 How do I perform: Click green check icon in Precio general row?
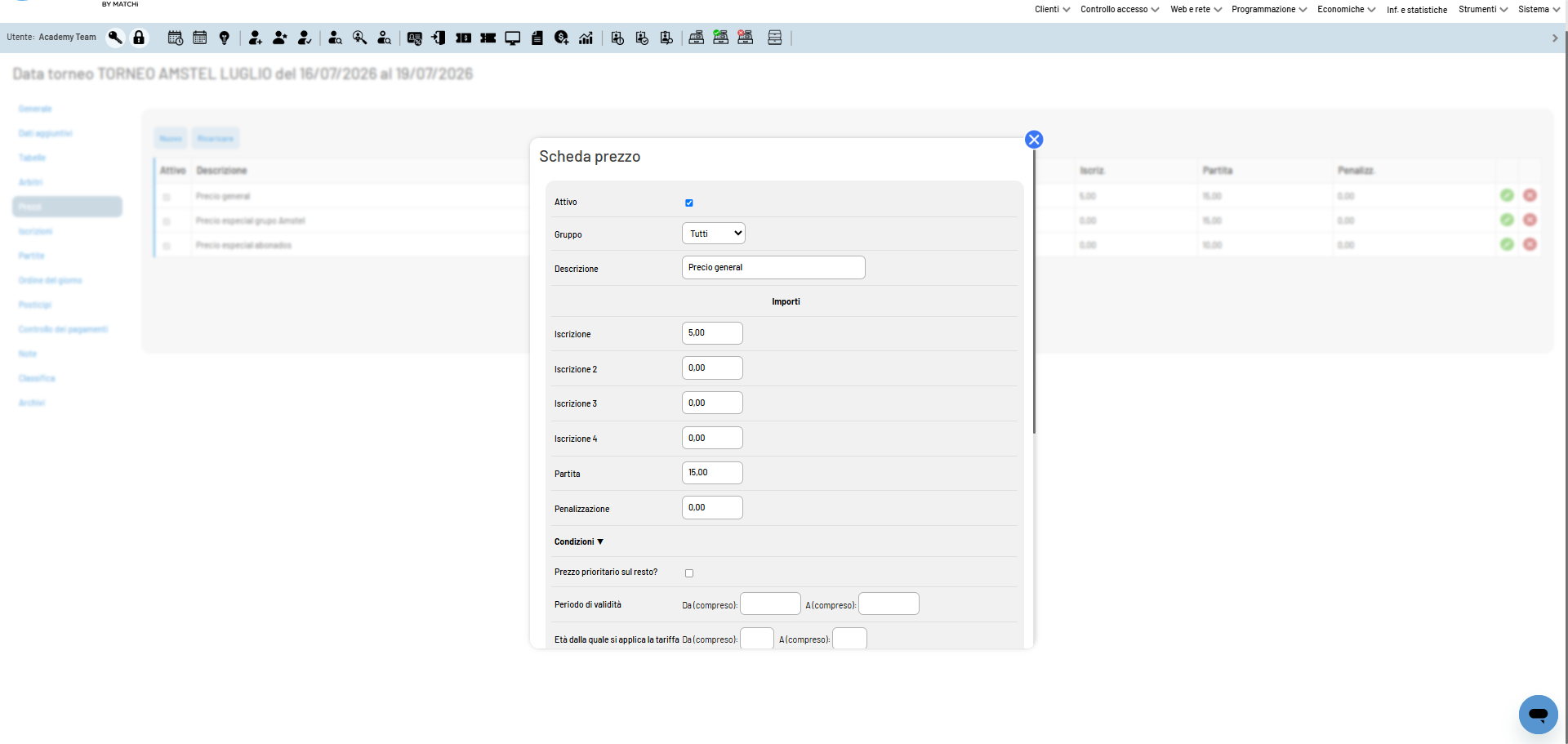coord(1507,196)
